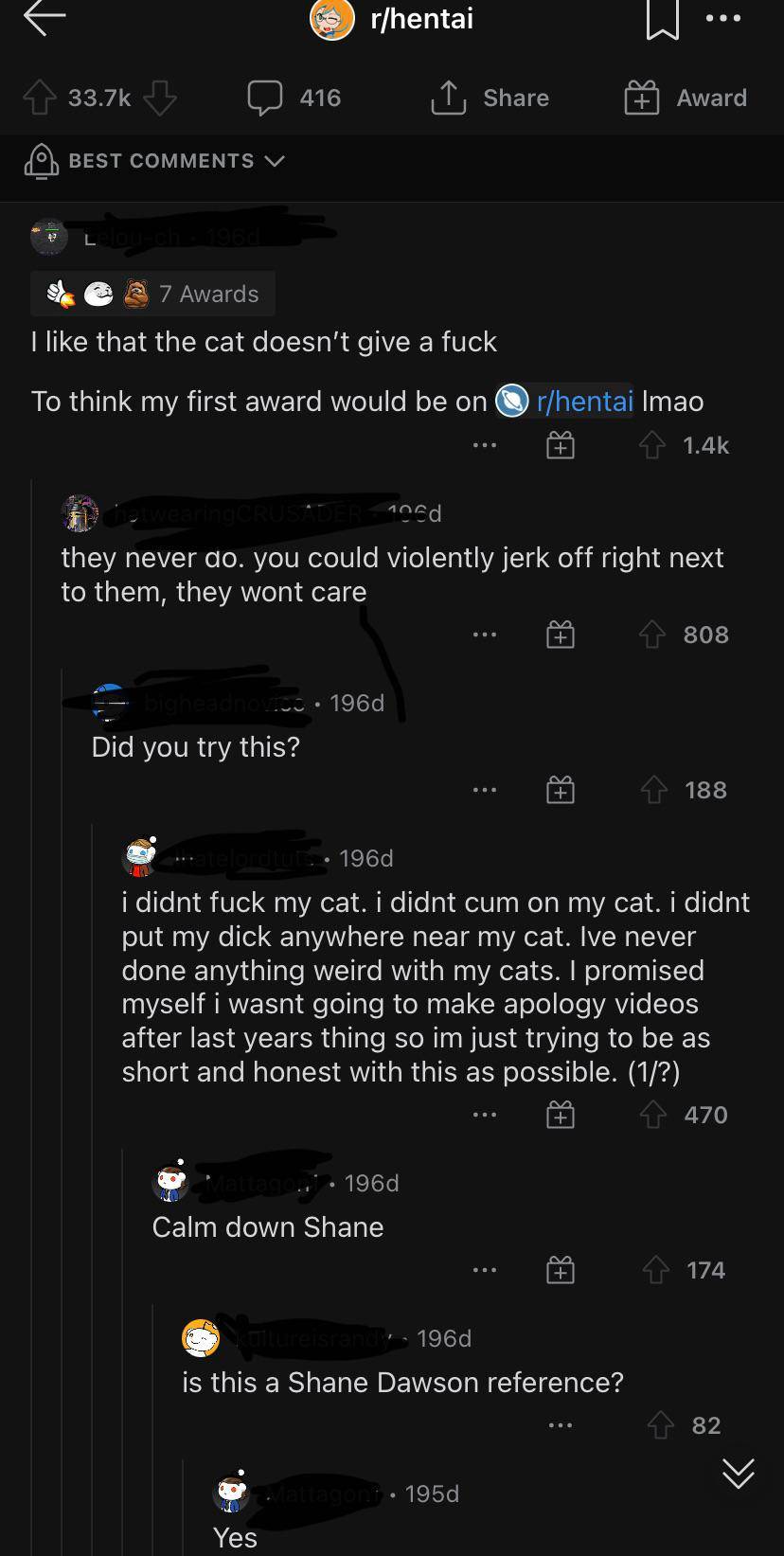The width and height of the screenshot is (784, 1556).
Task: Click the r/hentai subreddit avatar
Action: click(x=330, y=18)
